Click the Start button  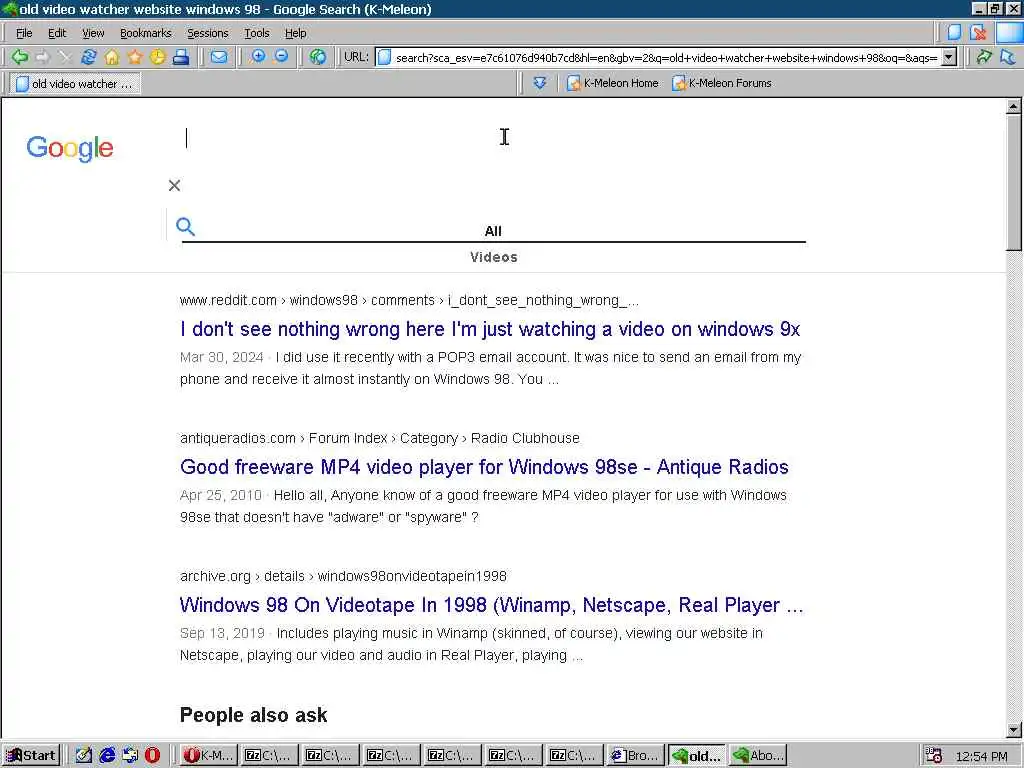(31, 755)
